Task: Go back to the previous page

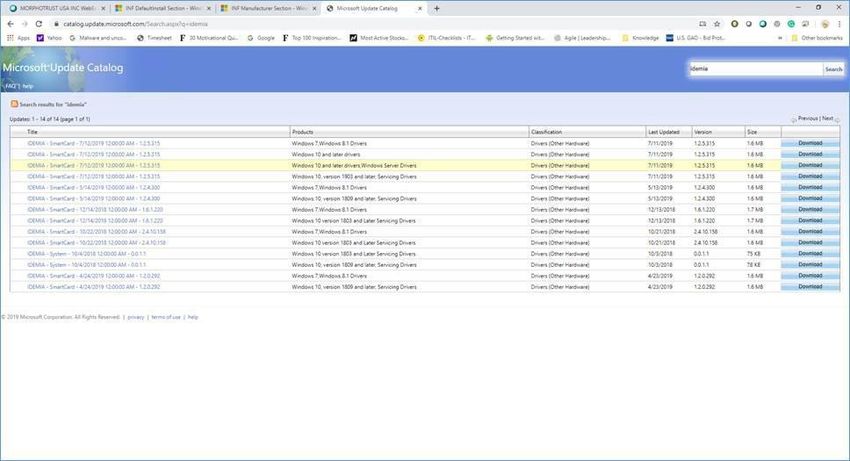Action: (10, 24)
